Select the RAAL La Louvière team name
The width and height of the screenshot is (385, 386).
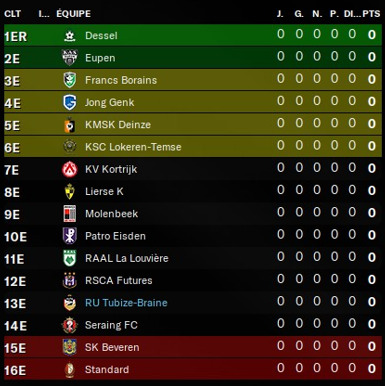coord(127,258)
